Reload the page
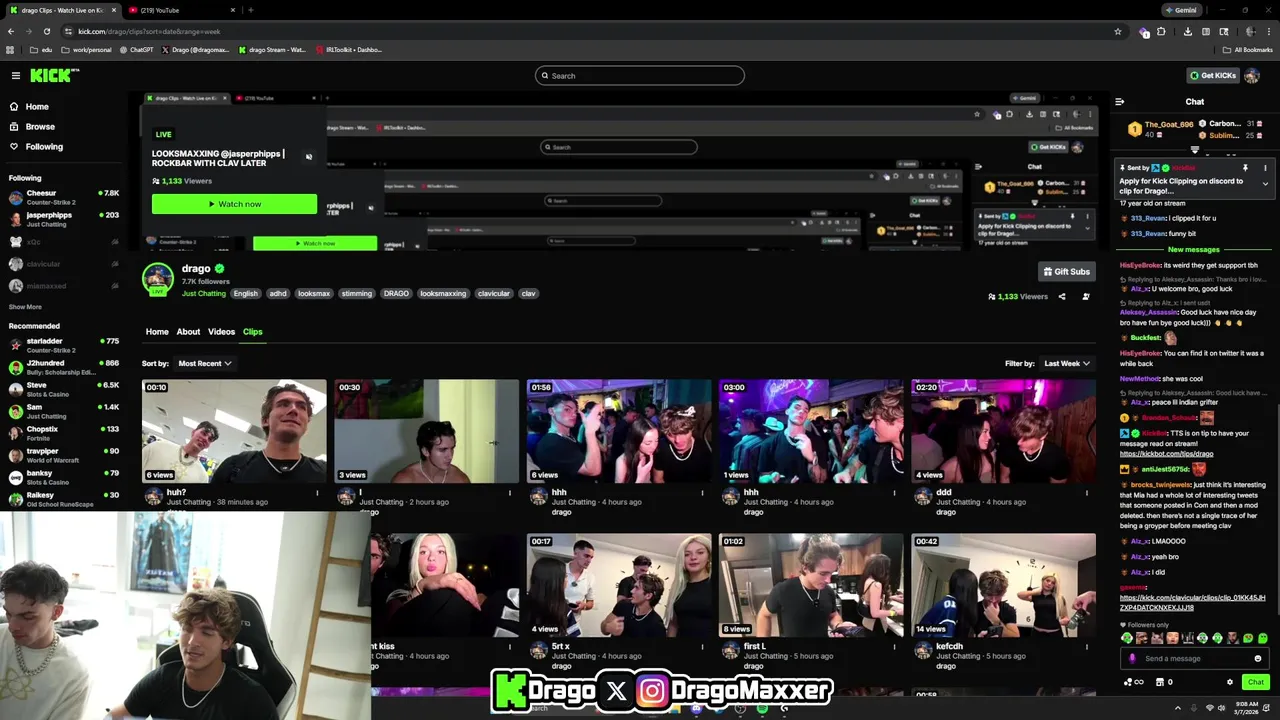Image resolution: width=1280 pixels, height=720 pixels. 46,31
